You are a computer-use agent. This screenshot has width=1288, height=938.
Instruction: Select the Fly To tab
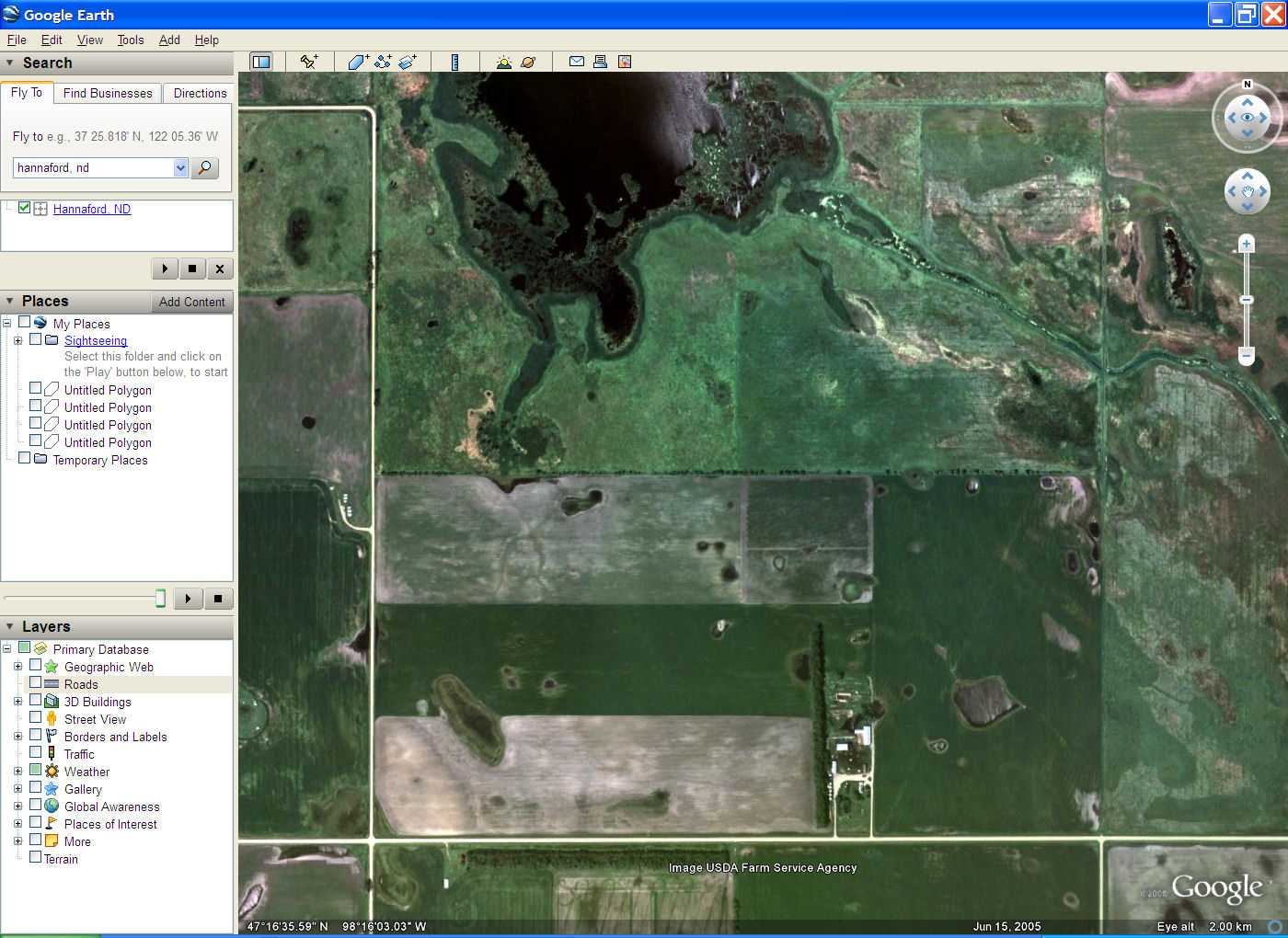coord(27,92)
